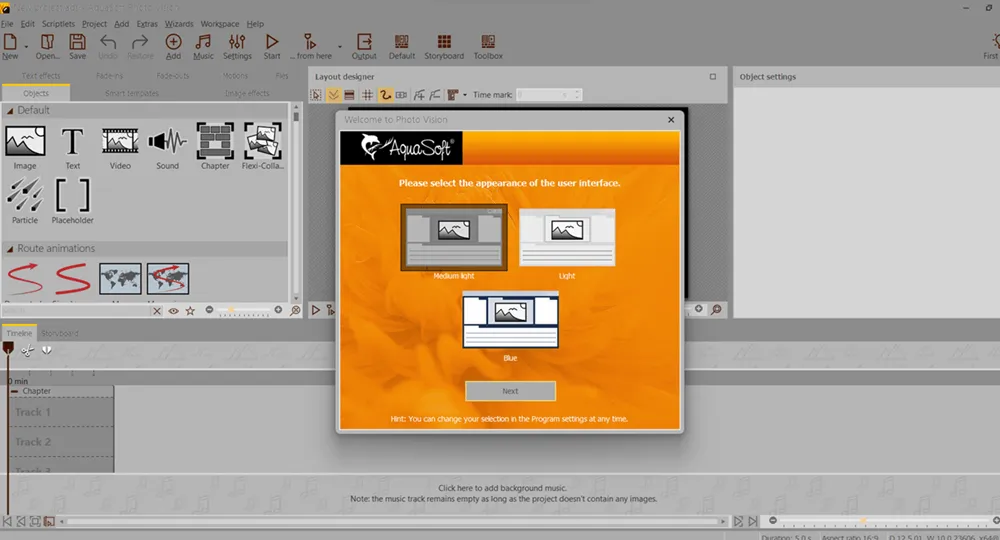Click here to add background music

(x=502, y=488)
